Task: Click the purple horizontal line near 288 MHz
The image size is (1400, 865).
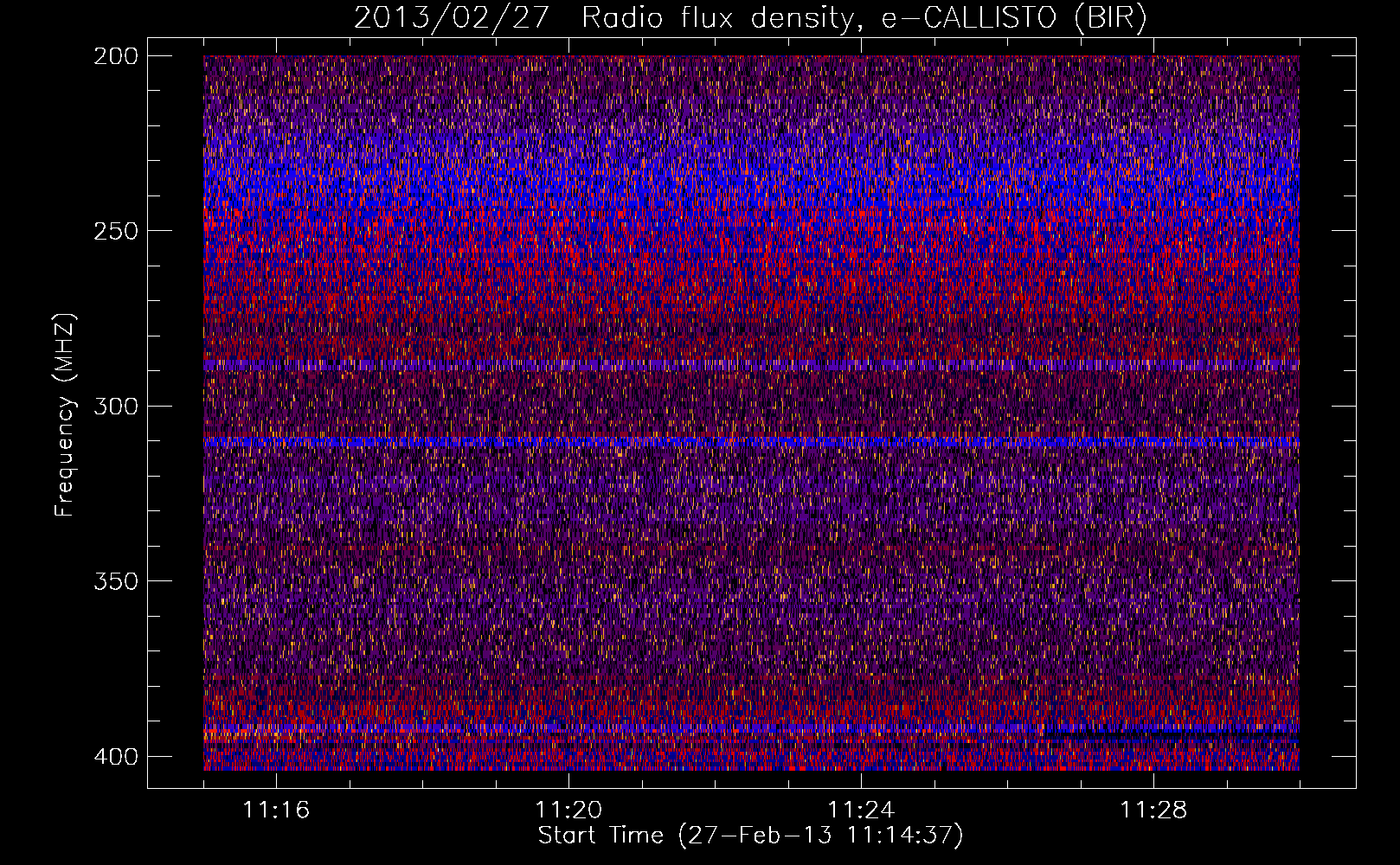Action: (751, 366)
